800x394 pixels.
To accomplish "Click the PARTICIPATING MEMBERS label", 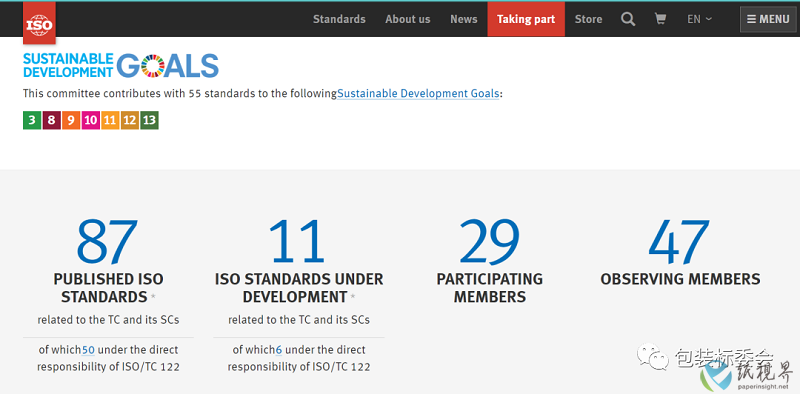I will pyautogui.click(x=490, y=288).
